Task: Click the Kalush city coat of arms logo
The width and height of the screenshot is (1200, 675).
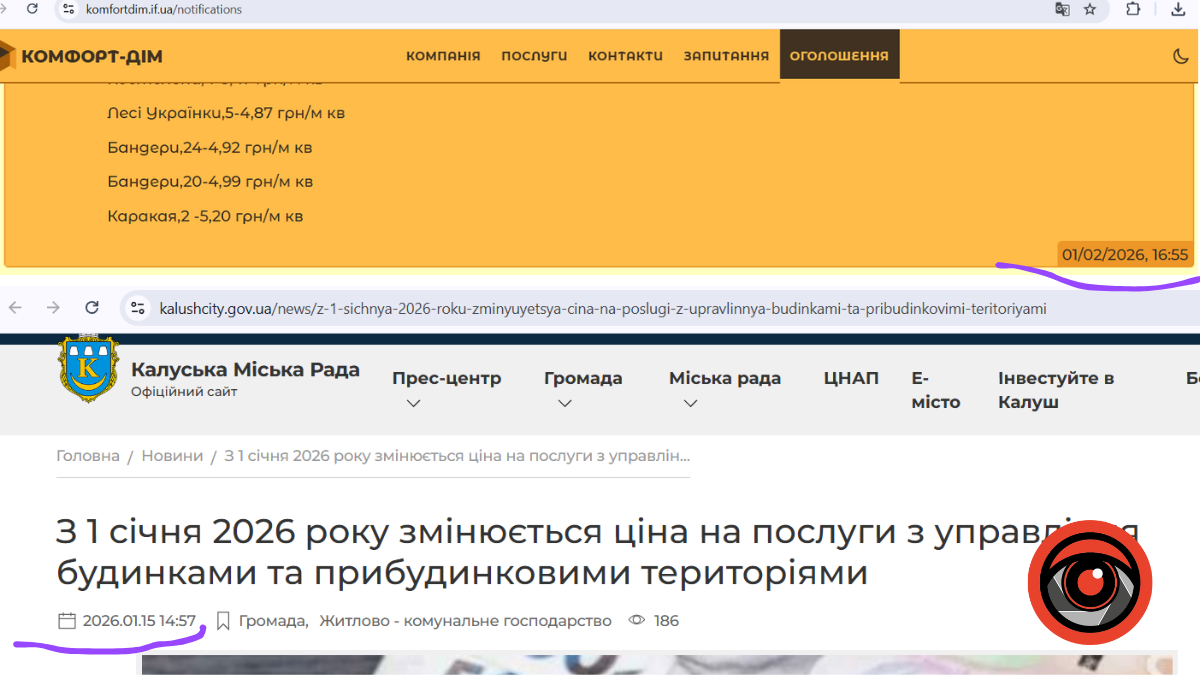Action: point(88,369)
